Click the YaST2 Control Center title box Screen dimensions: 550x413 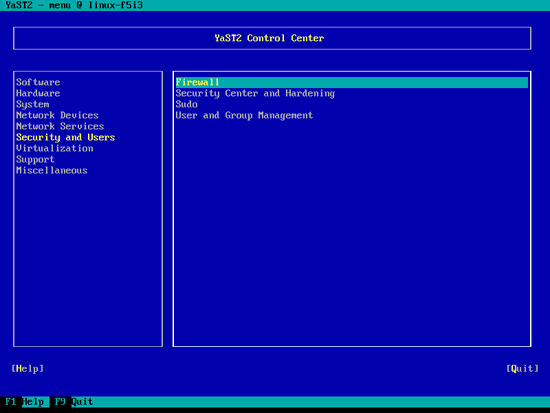272,38
